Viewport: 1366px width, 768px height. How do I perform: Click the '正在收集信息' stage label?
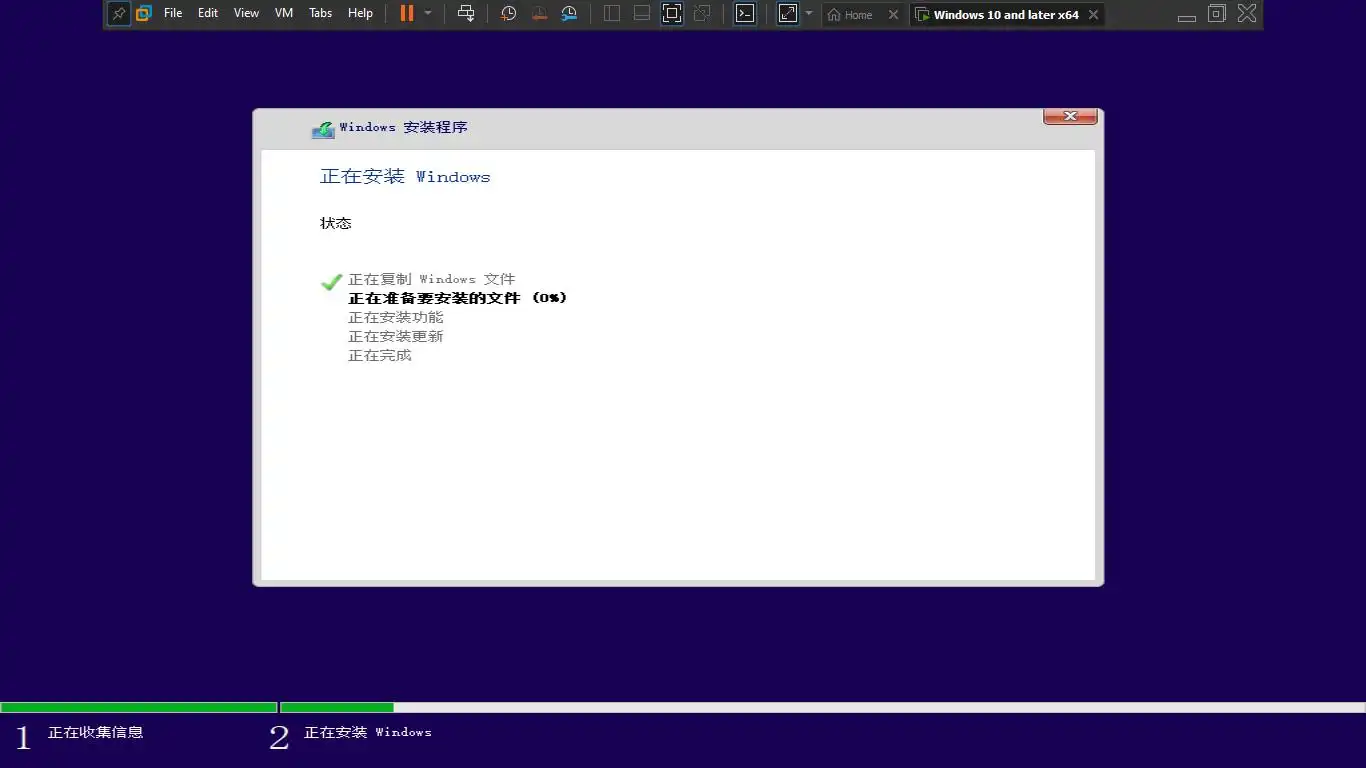pyautogui.click(x=96, y=732)
